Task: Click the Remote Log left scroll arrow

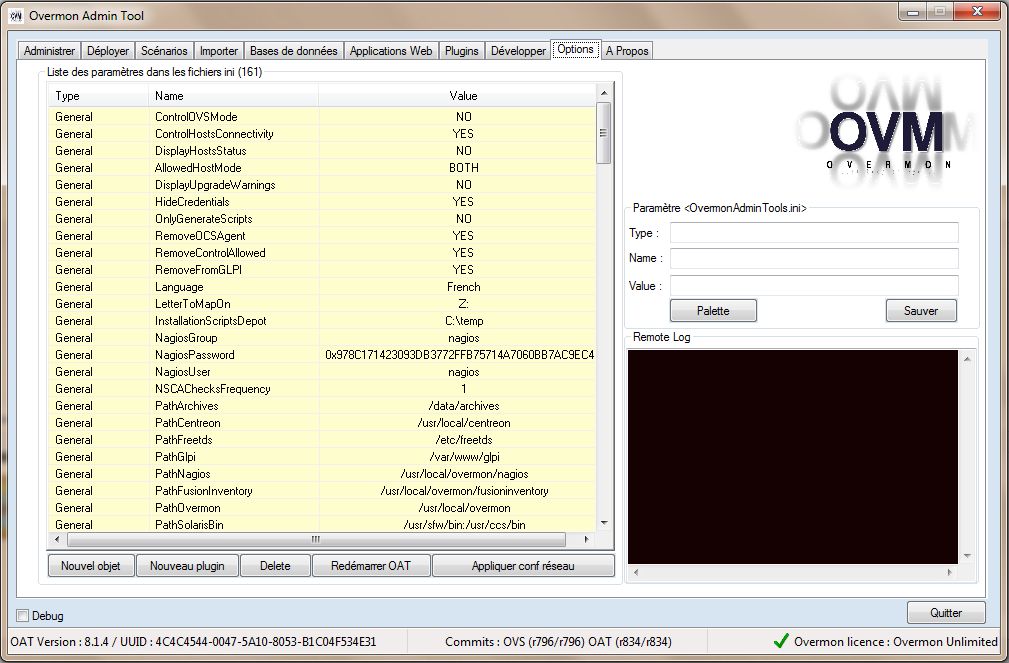Action: [x=636, y=572]
